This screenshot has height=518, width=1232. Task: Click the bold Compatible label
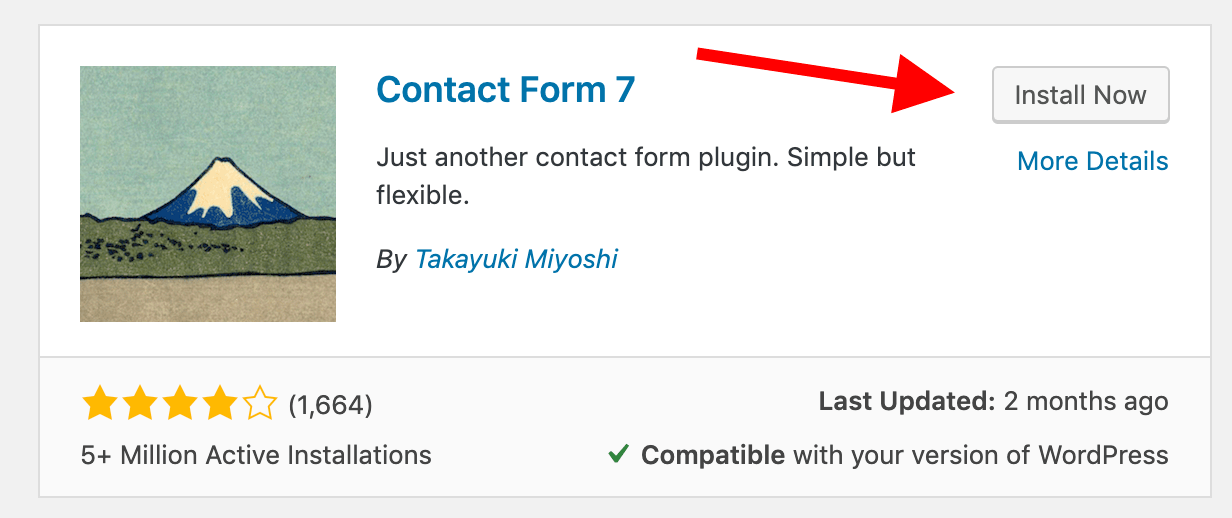[x=713, y=456]
